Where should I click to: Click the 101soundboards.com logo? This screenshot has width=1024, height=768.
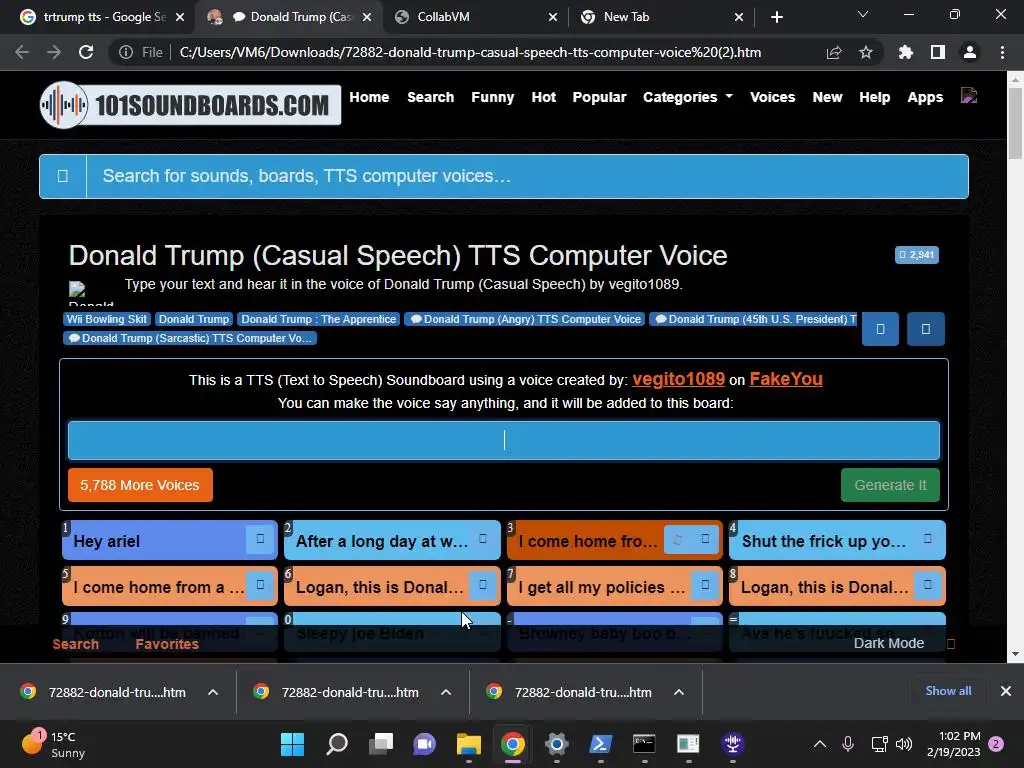coord(190,104)
